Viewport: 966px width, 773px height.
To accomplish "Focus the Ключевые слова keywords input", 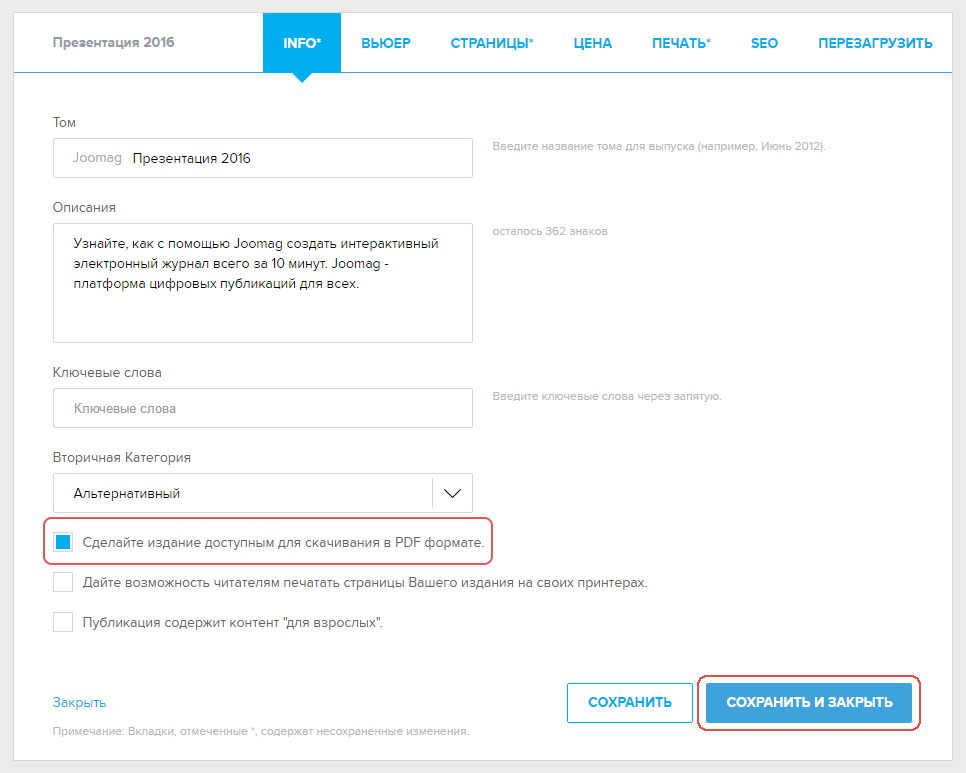I will coord(263,408).
